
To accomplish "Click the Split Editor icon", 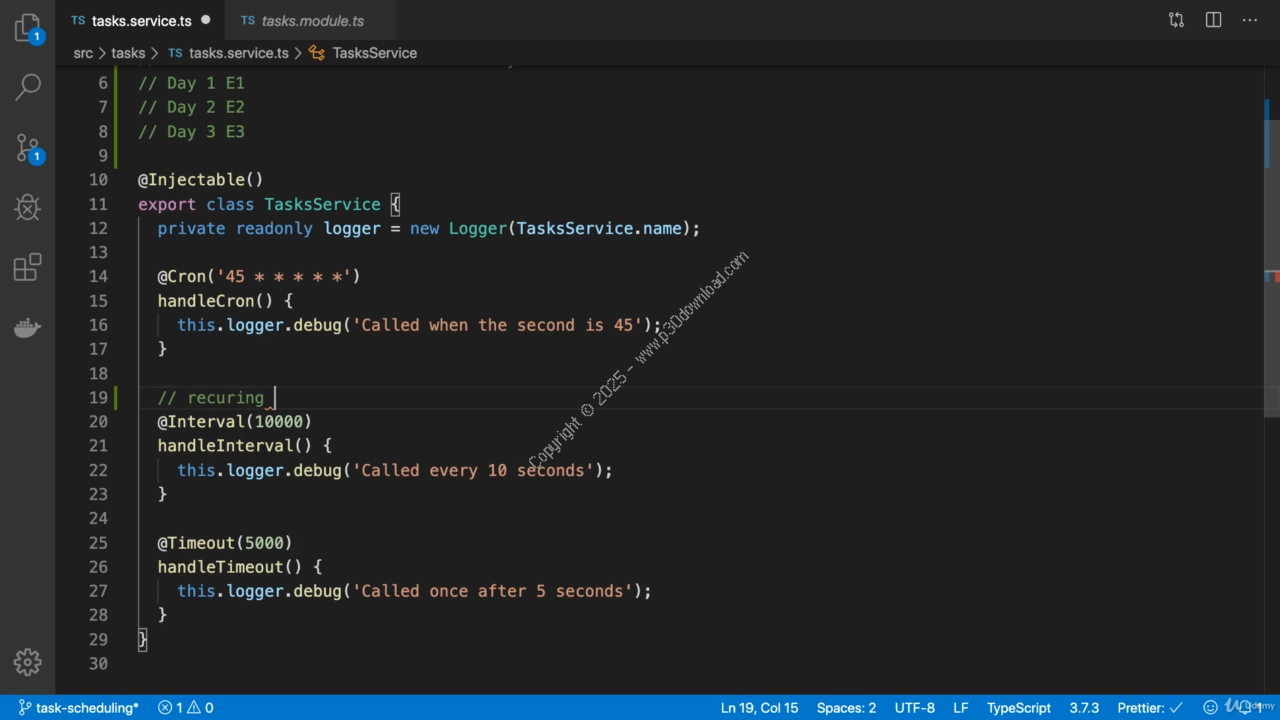I will click(1213, 20).
